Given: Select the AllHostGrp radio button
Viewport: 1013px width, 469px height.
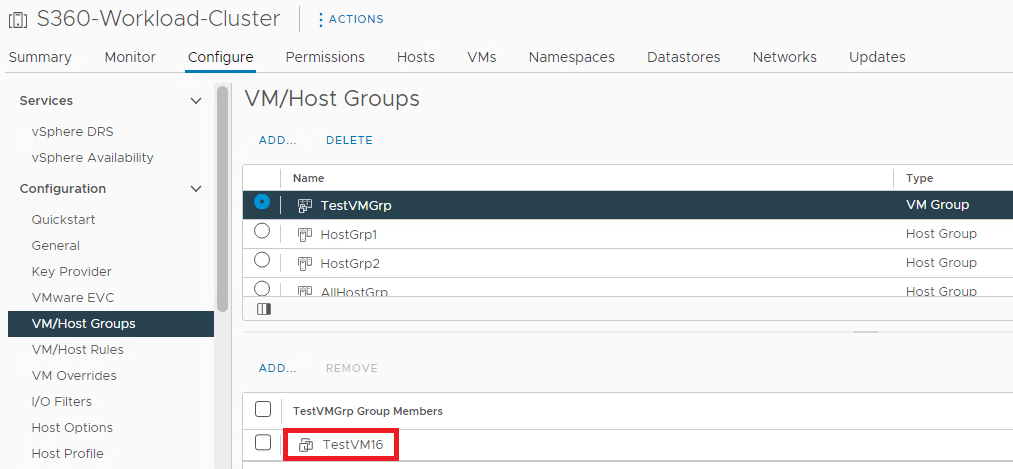Looking at the screenshot, I should [262, 288].
